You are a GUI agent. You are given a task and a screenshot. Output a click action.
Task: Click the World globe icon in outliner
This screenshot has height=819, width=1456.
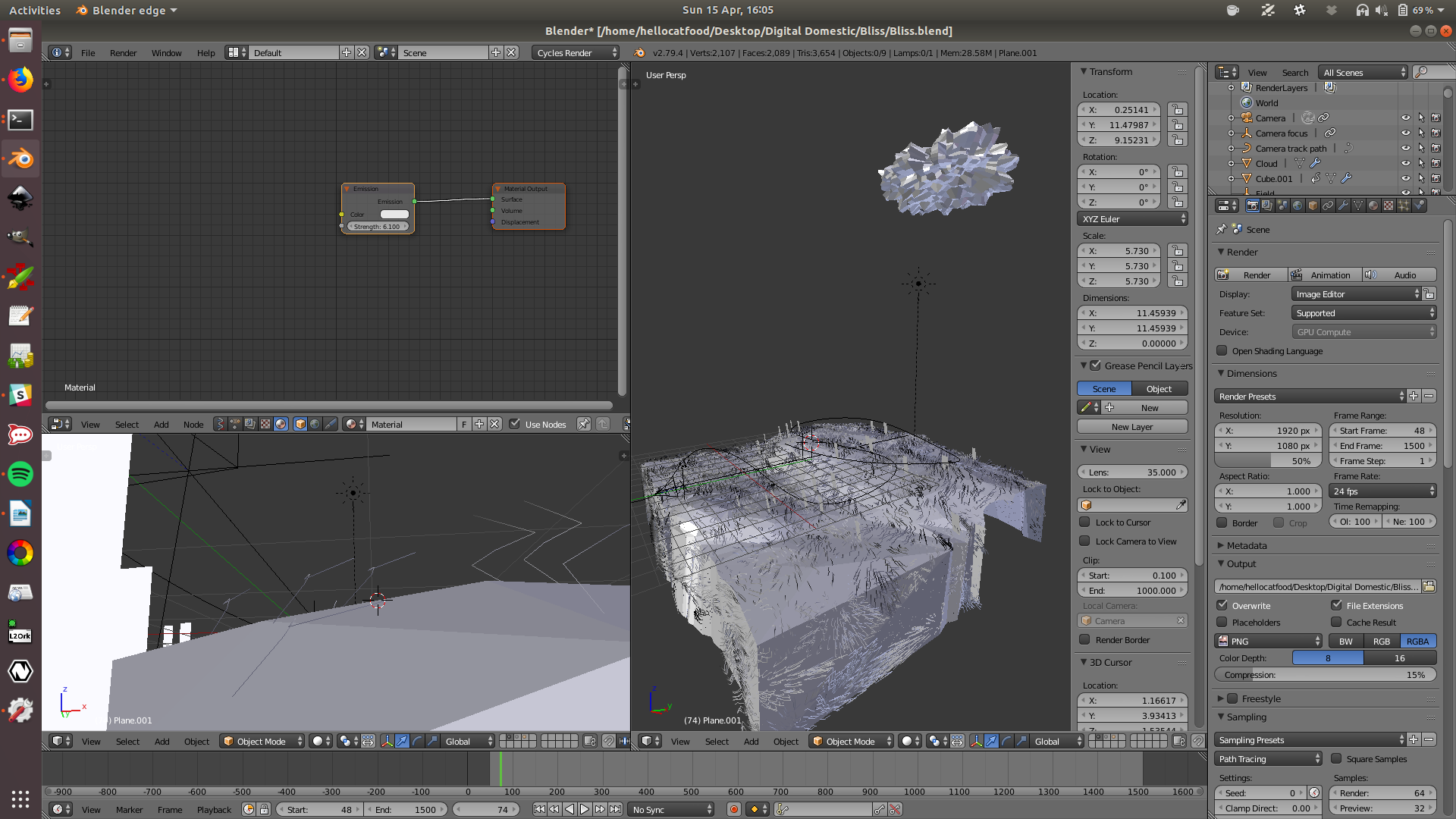(x=1246, y=102)
